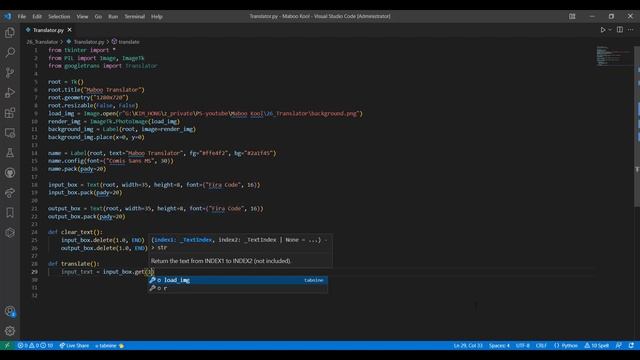
Task: Split the editor to the right
Action: tap(620, 30)
